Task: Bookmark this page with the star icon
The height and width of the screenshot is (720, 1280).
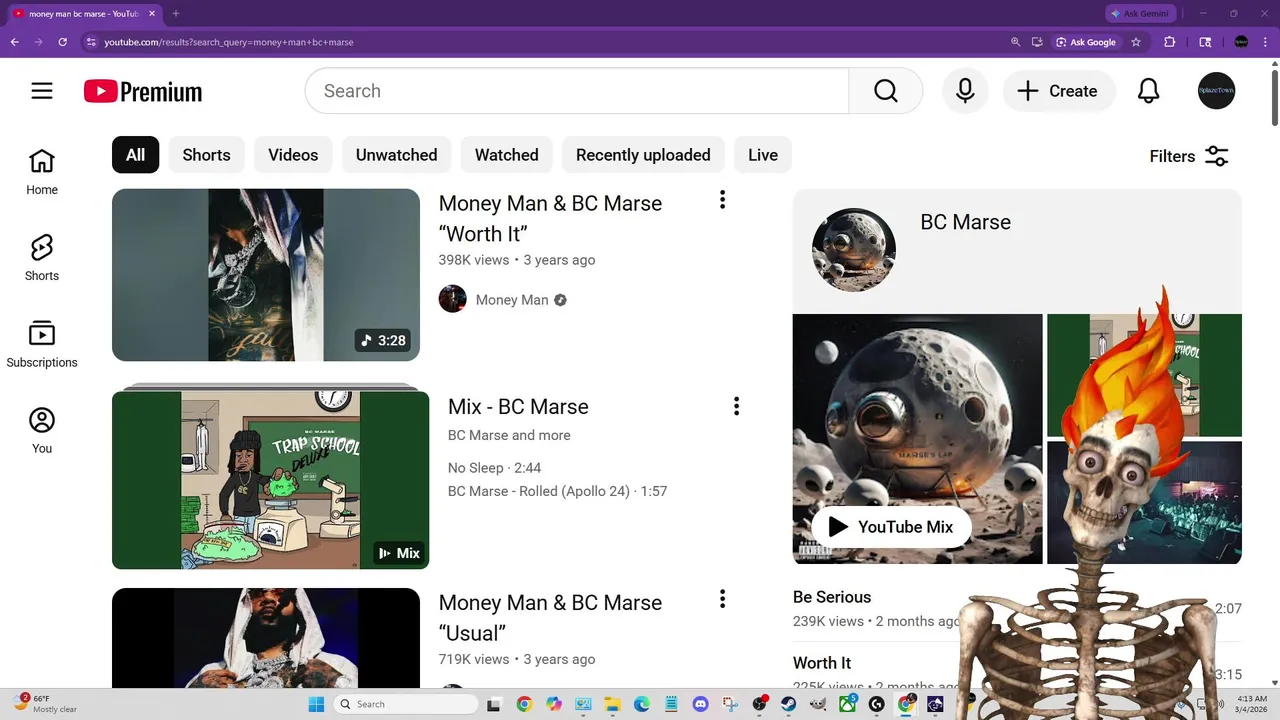Action: (1136, 42)
